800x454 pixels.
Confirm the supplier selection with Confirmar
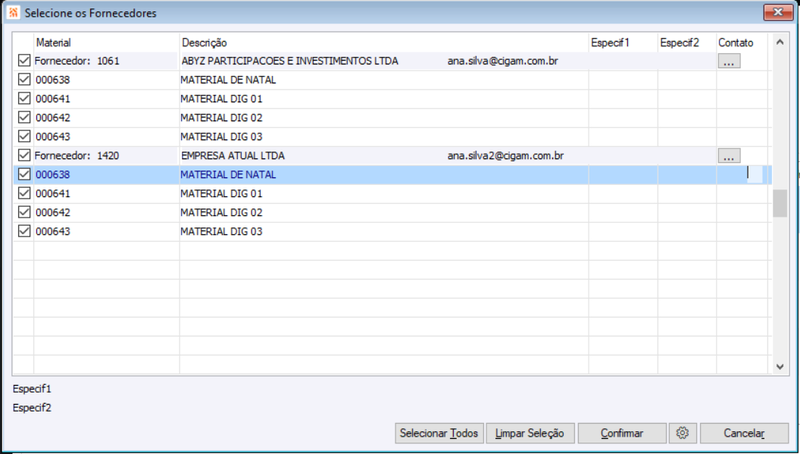coord(622,433)
